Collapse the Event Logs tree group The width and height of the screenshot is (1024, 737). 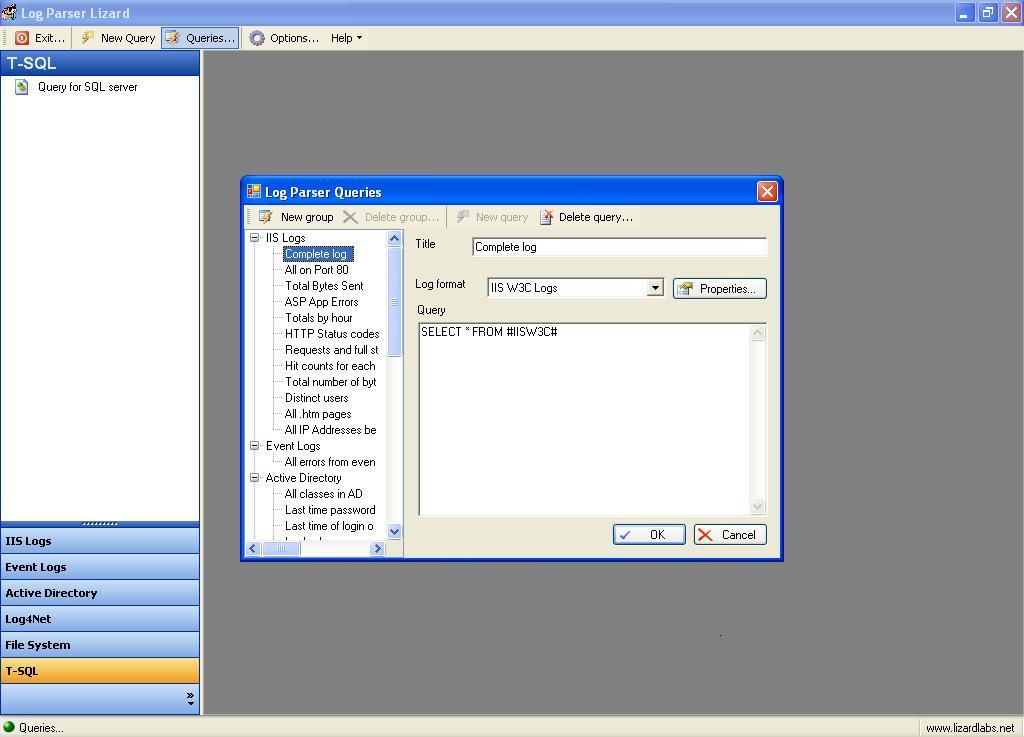tap(255, 446)
